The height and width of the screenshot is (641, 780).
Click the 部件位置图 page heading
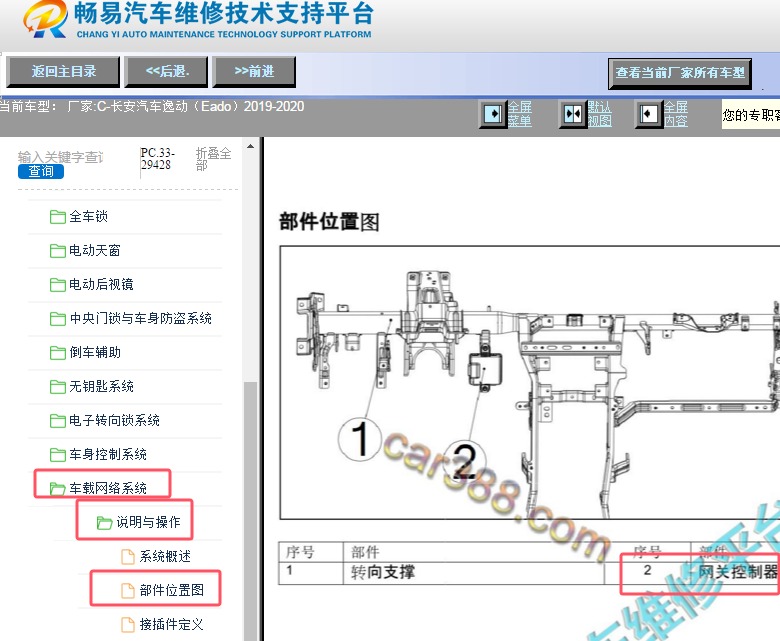pos(329,221)
